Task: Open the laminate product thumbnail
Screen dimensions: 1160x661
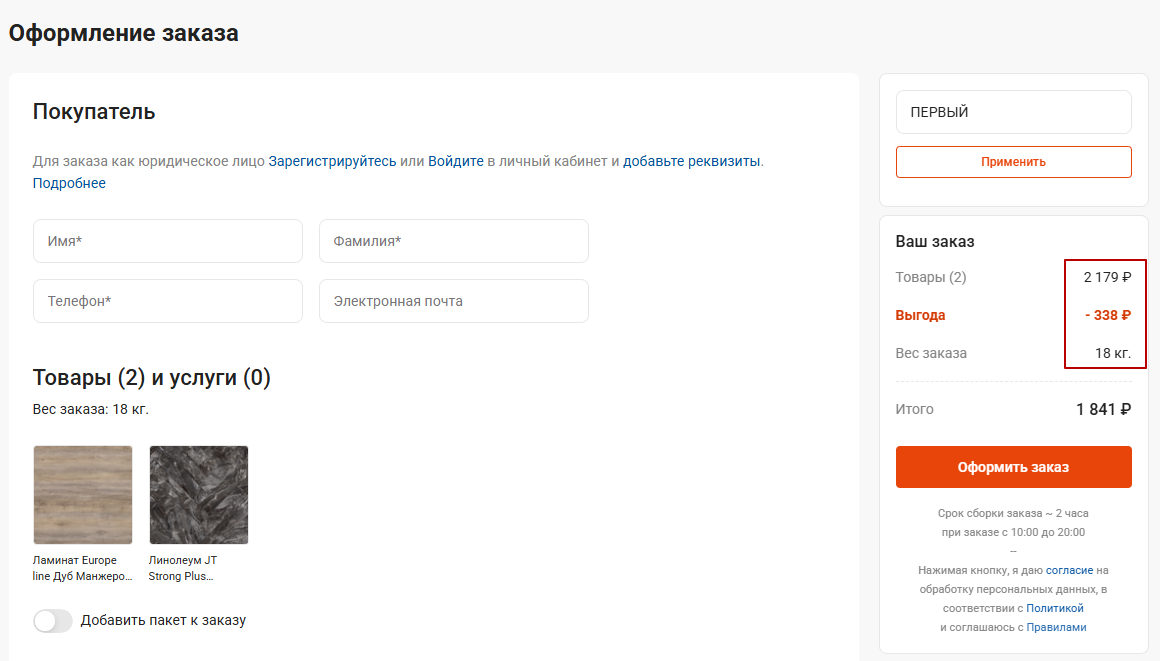Action: click(x=83, y=495)
